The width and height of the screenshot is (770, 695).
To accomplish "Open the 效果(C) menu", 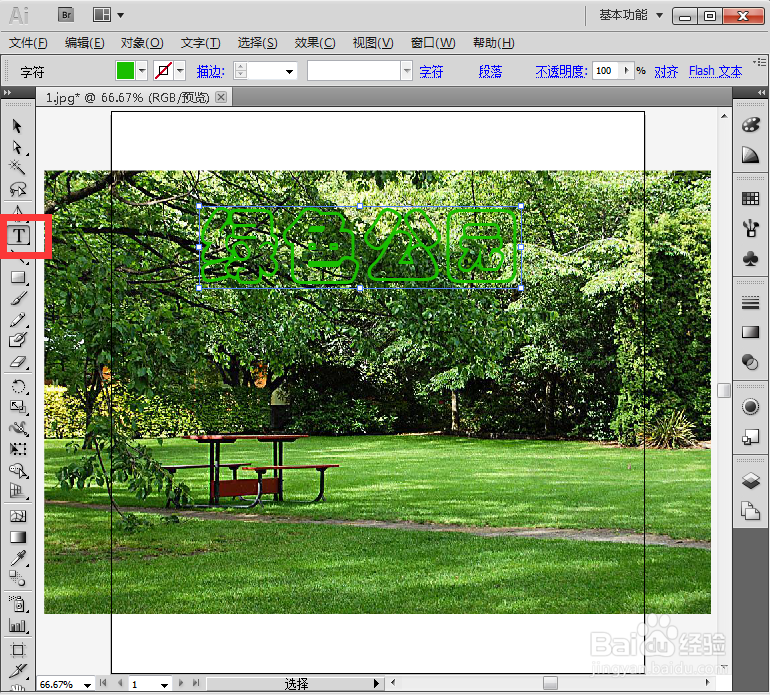I will tap(315, 43).
